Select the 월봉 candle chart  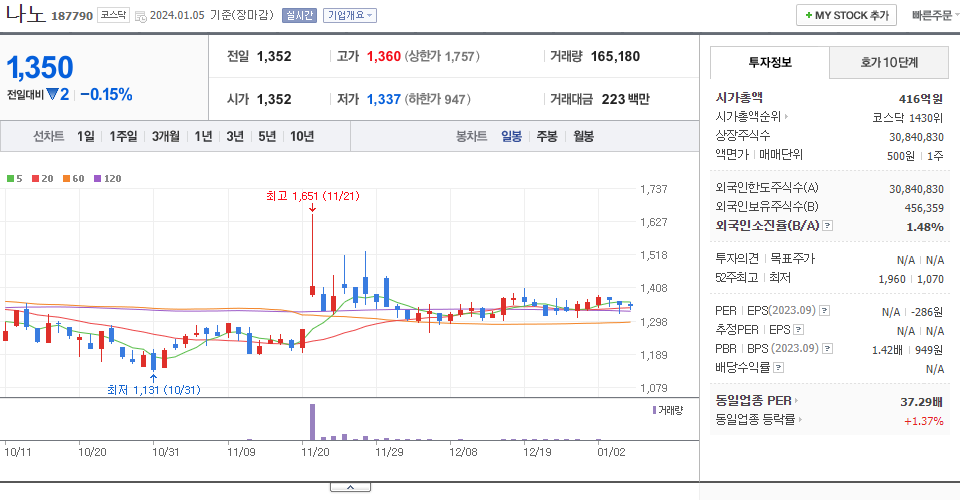583,136
